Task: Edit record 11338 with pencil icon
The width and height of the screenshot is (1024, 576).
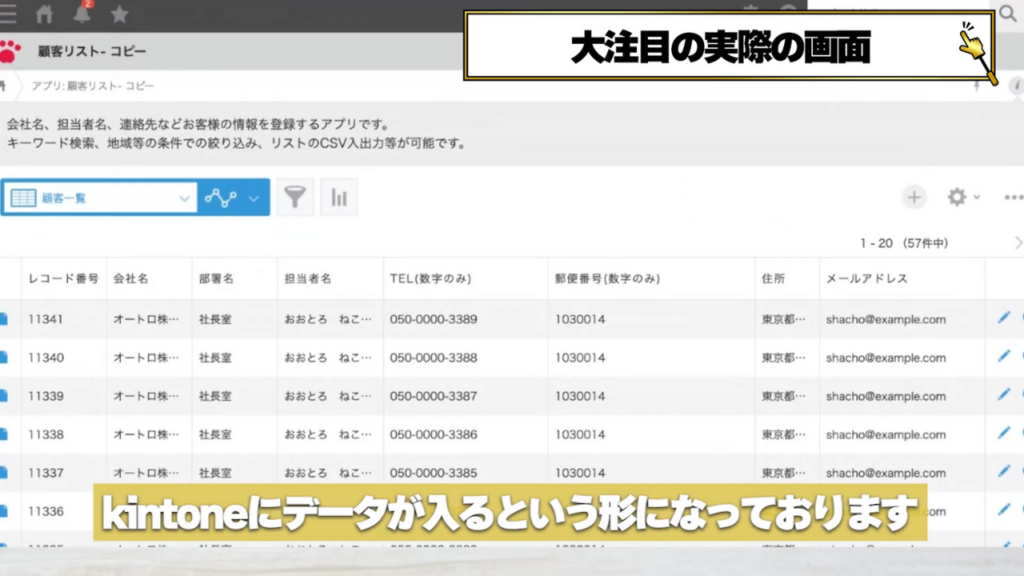Action: click(x=1004, y=433)
